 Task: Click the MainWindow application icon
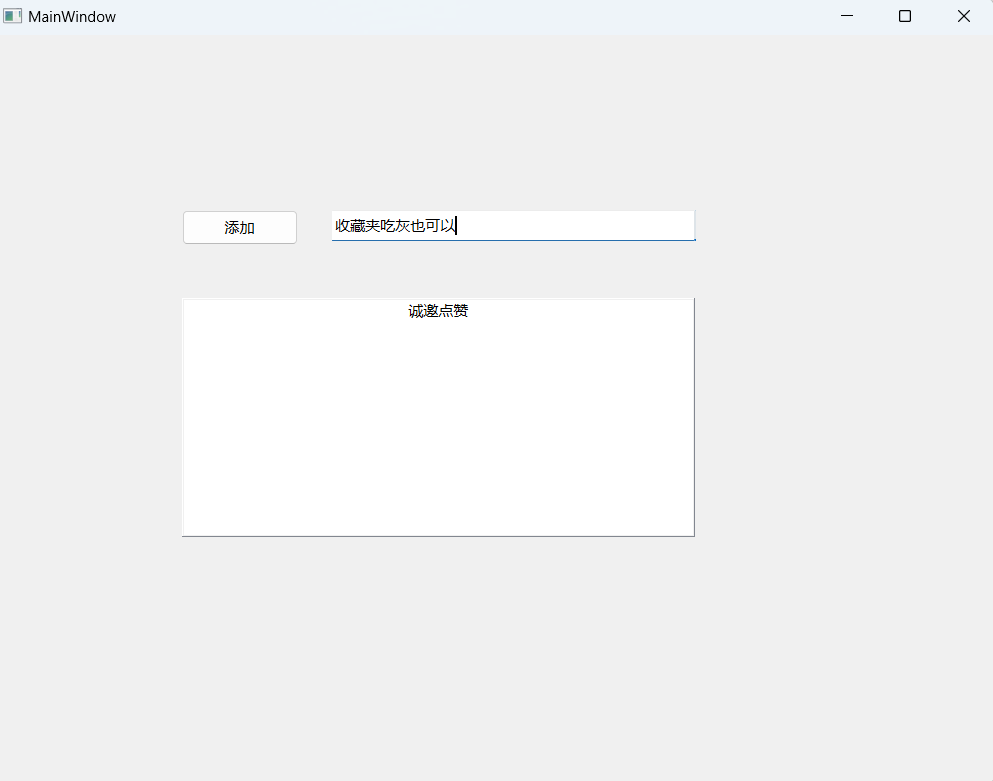coord(12,16)
